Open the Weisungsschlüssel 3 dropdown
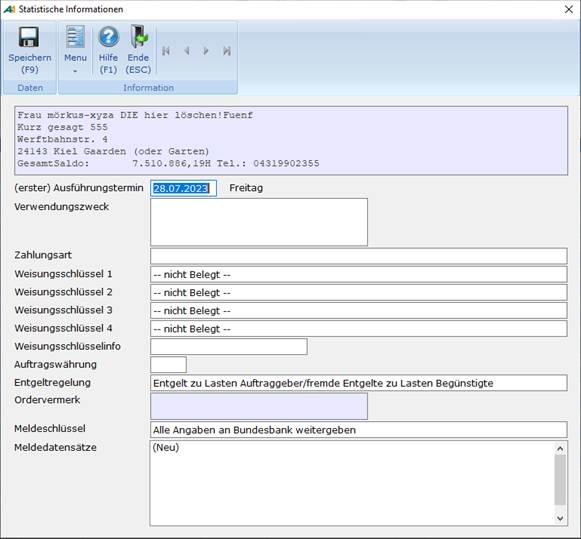Screen dimensions: 581x539 click(x=359, y=311)
